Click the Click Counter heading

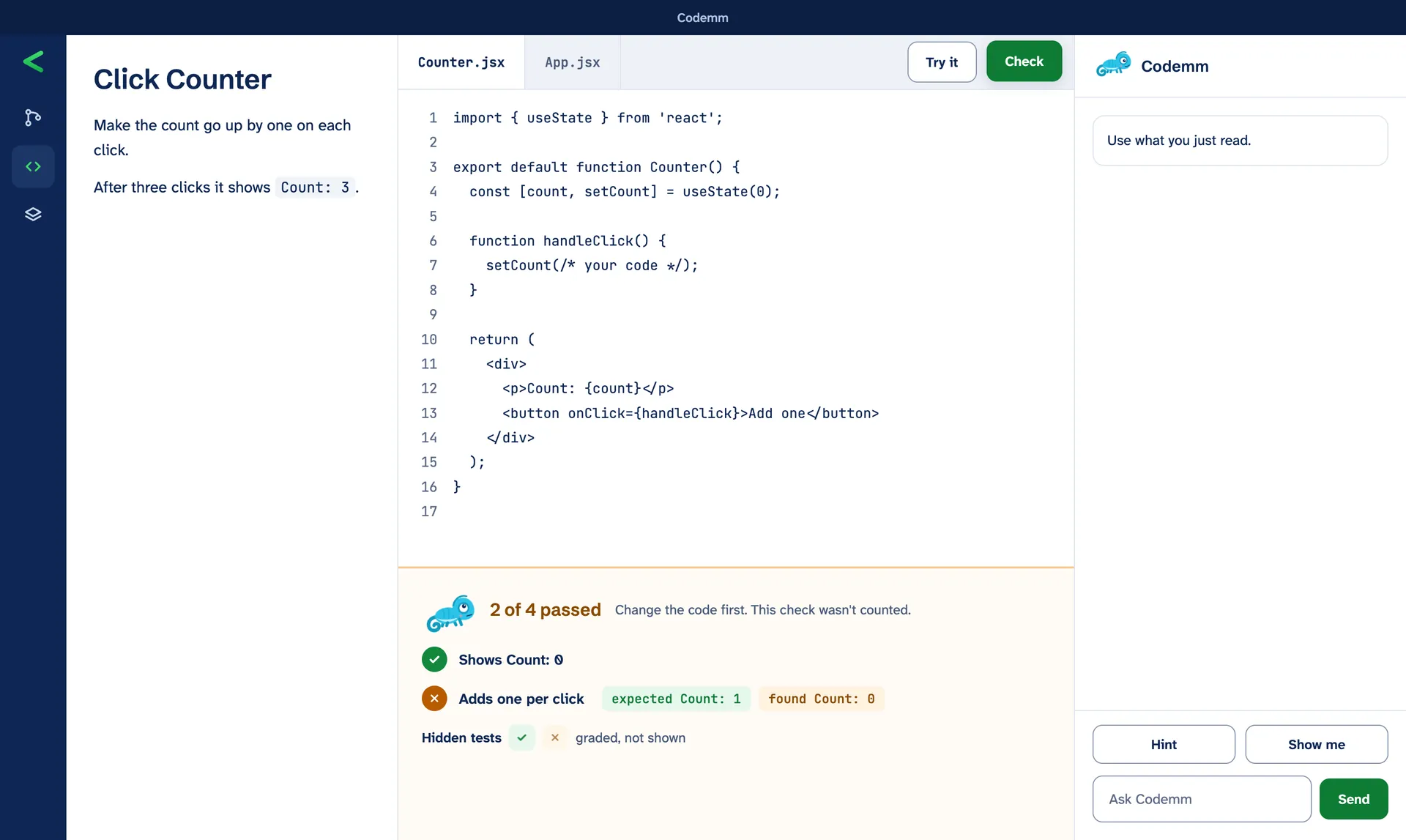182,79
